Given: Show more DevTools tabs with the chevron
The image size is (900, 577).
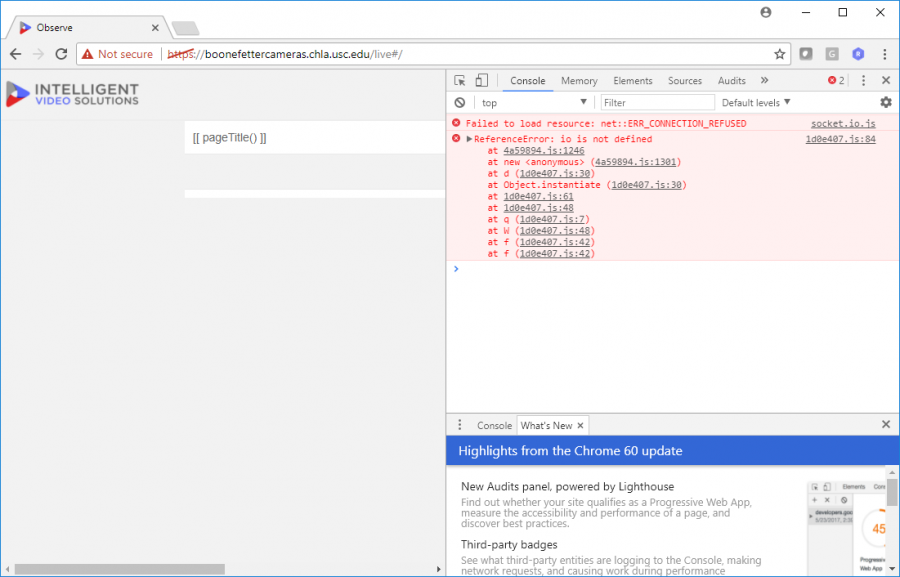Looking at the screenshot, I should 765,80.
